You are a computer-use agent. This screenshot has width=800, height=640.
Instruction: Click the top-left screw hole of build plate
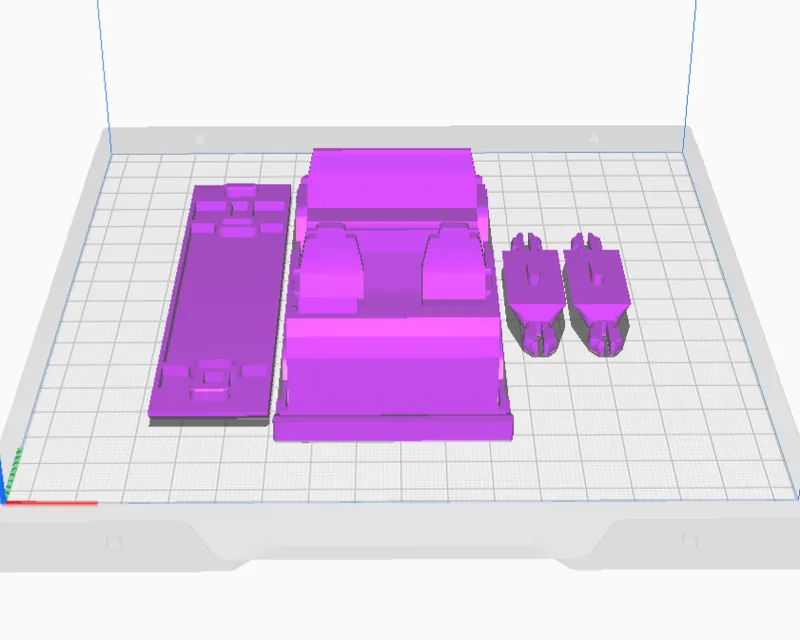(x=199, y=138)
